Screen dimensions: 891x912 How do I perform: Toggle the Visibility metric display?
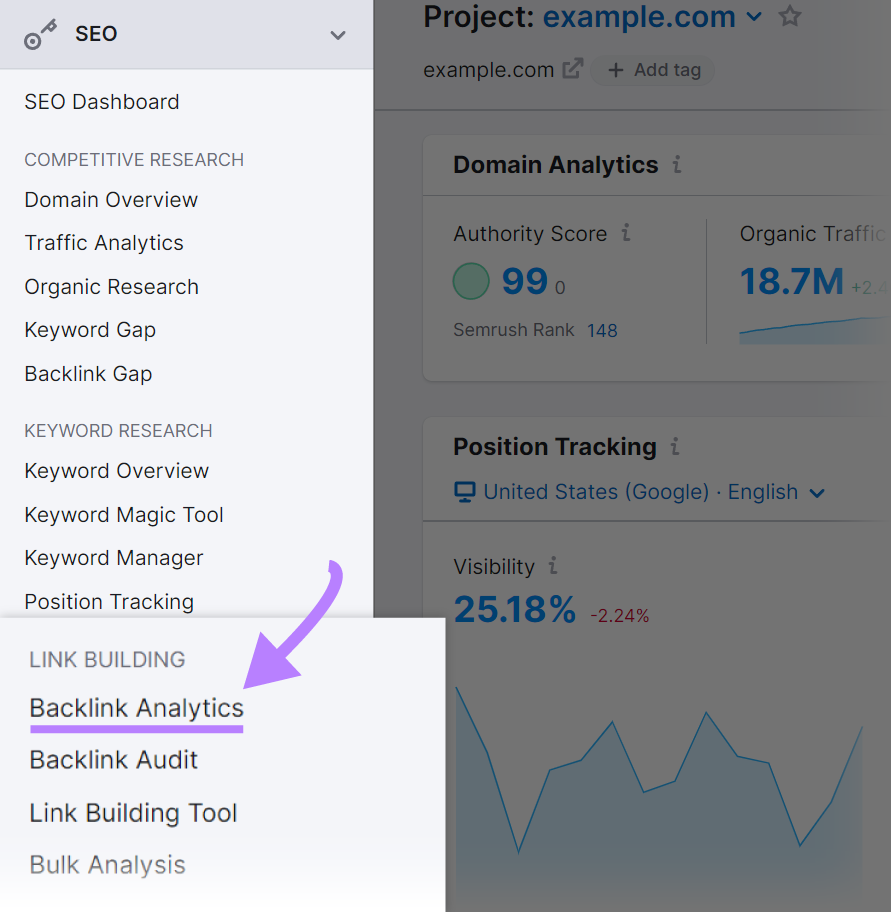tap(515, 609)
